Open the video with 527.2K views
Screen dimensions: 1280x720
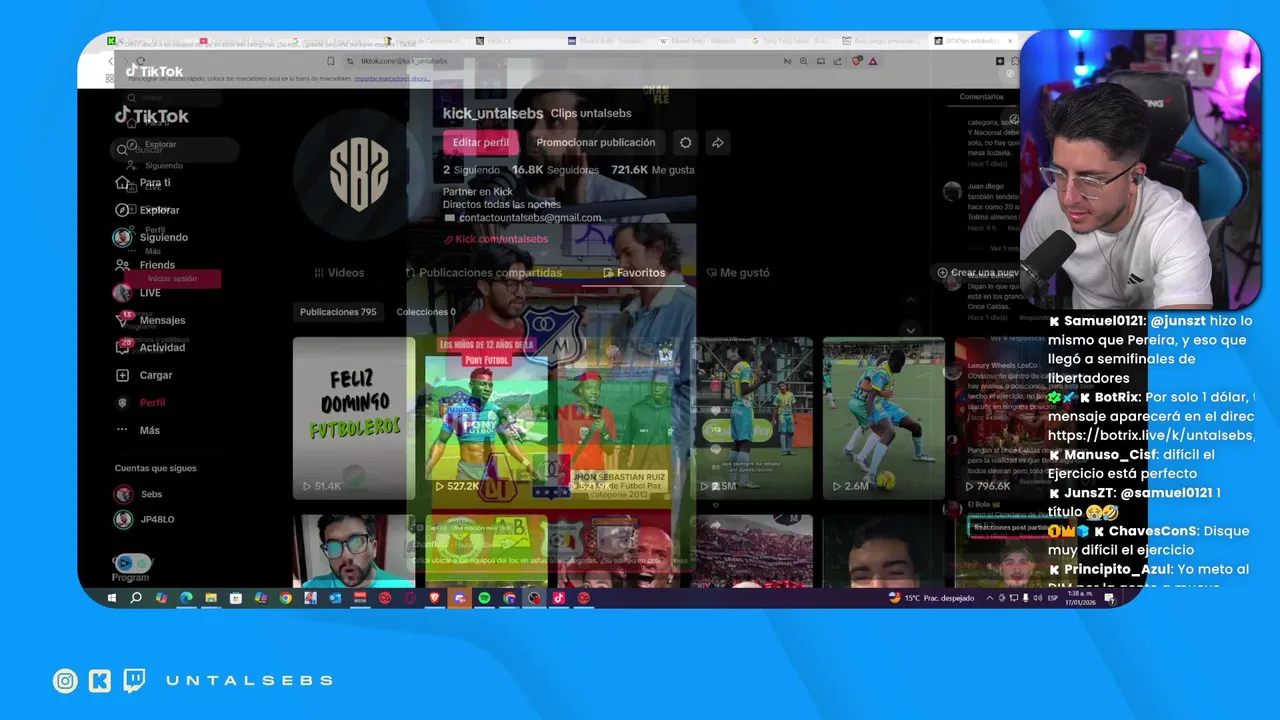point(486,418)
